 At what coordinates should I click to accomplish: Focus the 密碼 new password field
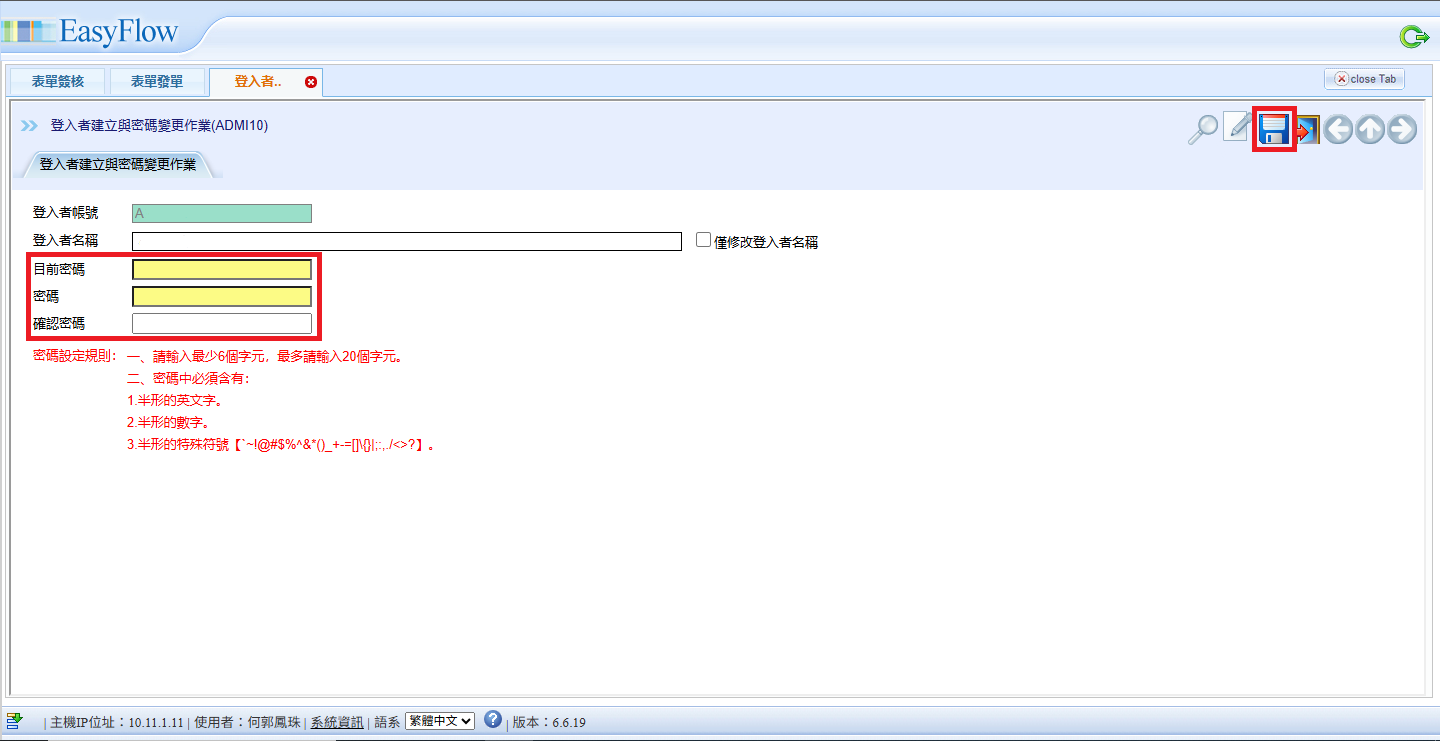pyautogui.click(x=222, y=296)
